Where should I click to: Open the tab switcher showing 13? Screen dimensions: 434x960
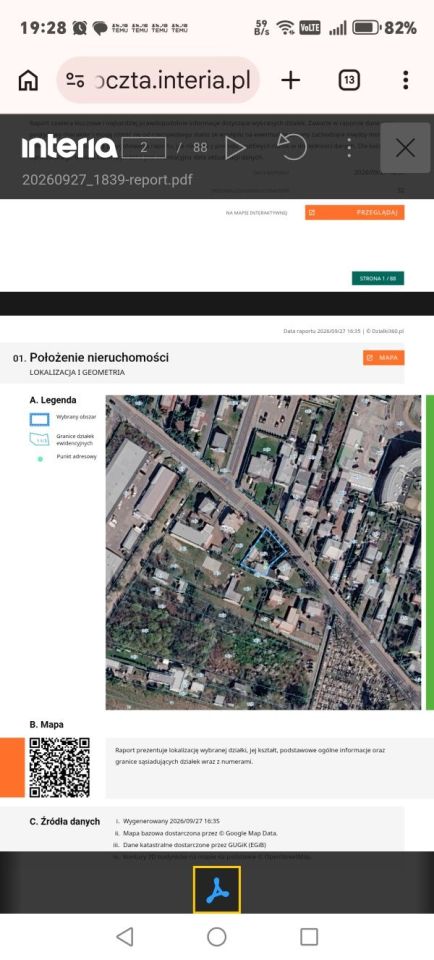(x=349, y=80)
